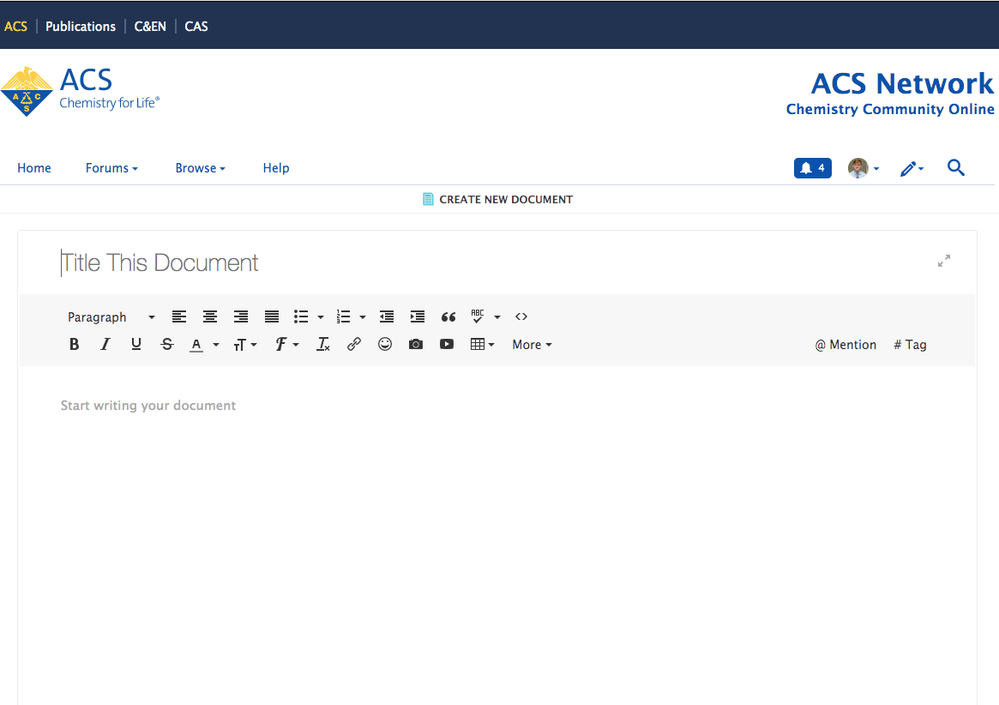Toggle italic formatting

tap(105, 344)
